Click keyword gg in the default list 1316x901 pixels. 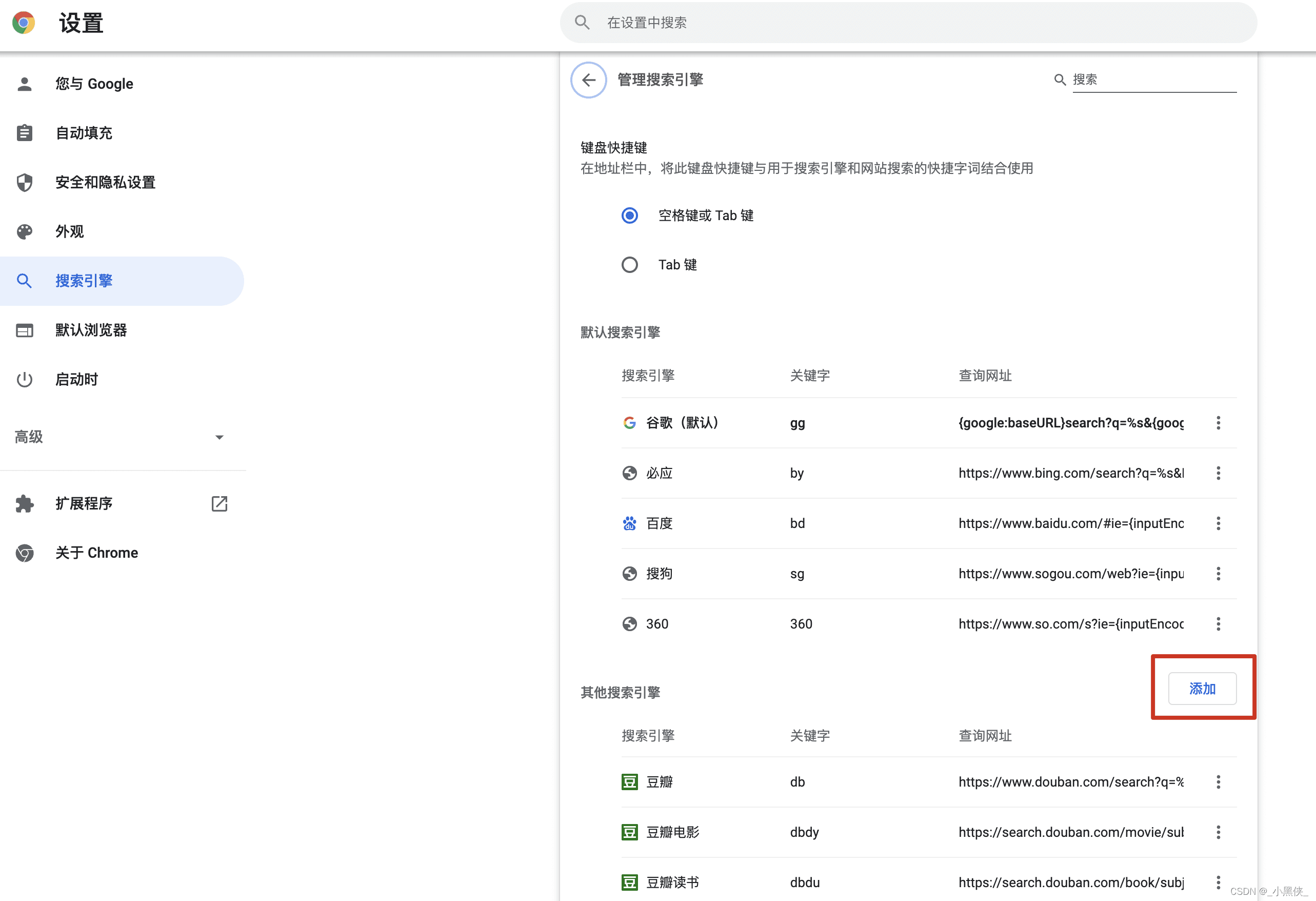click(797, 423)
